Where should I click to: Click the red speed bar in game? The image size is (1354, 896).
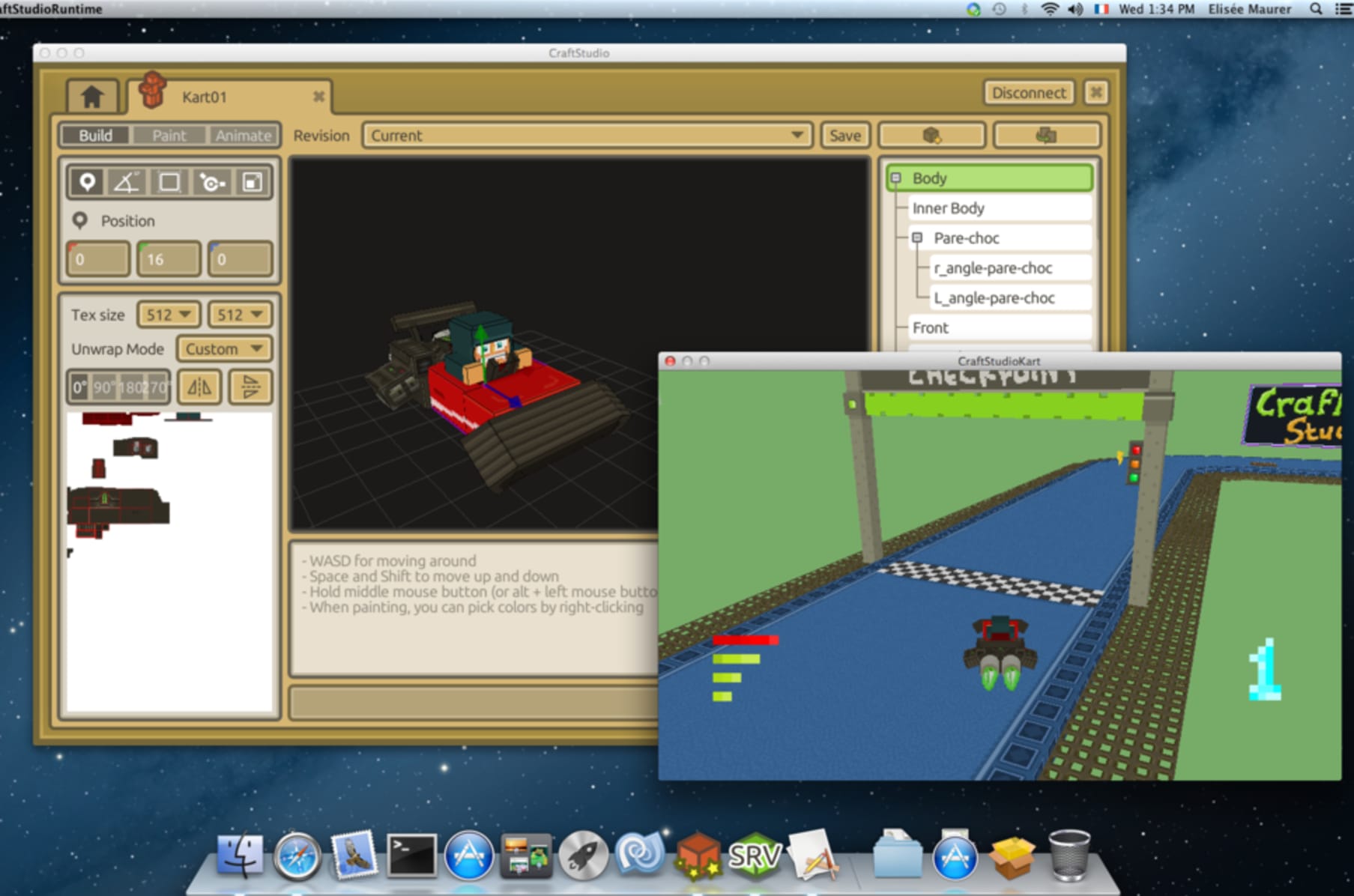746,640
